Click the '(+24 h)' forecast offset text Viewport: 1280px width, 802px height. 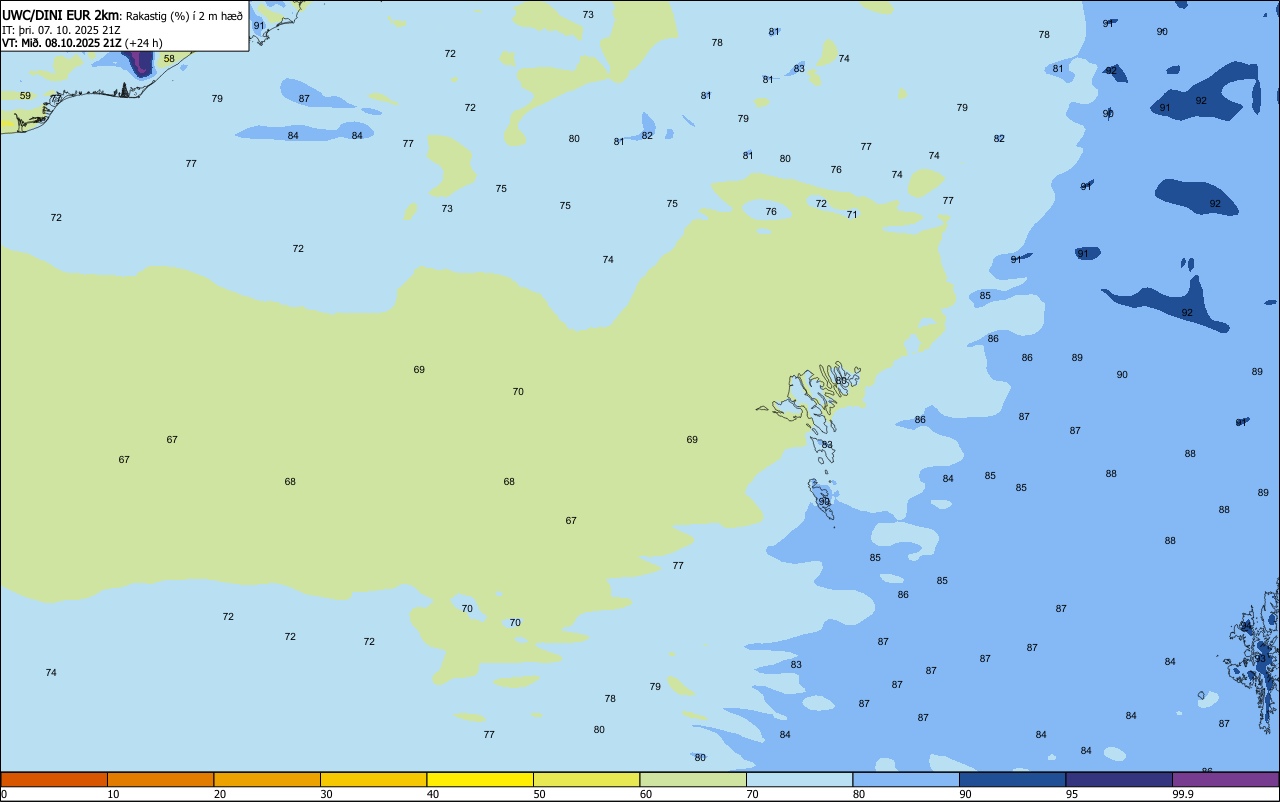[144, 43]
